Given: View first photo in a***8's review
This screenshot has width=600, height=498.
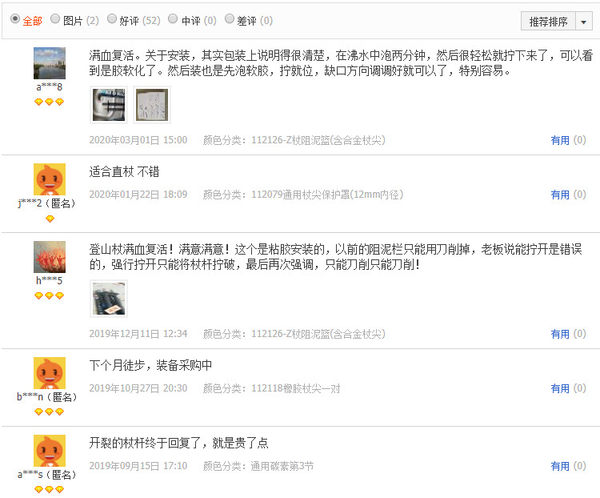Looking at the screenshot, I should pyautogui.click(x=109, y=105).
